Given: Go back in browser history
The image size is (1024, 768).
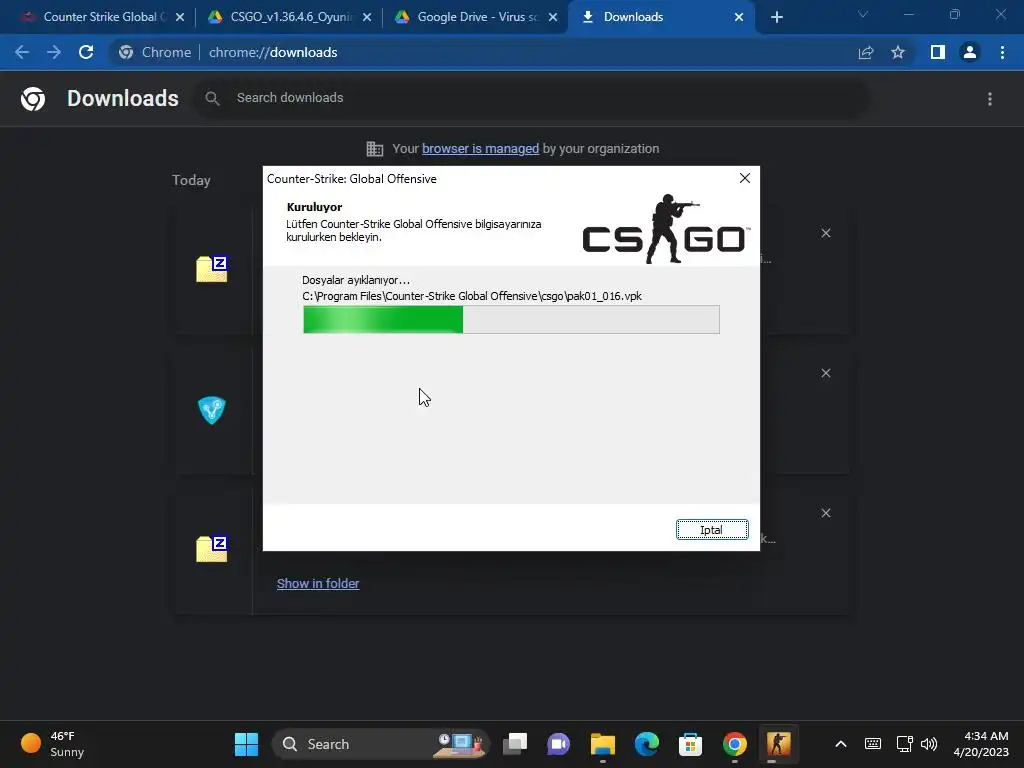Looking at the screenshot, I should tap(22, 52).
